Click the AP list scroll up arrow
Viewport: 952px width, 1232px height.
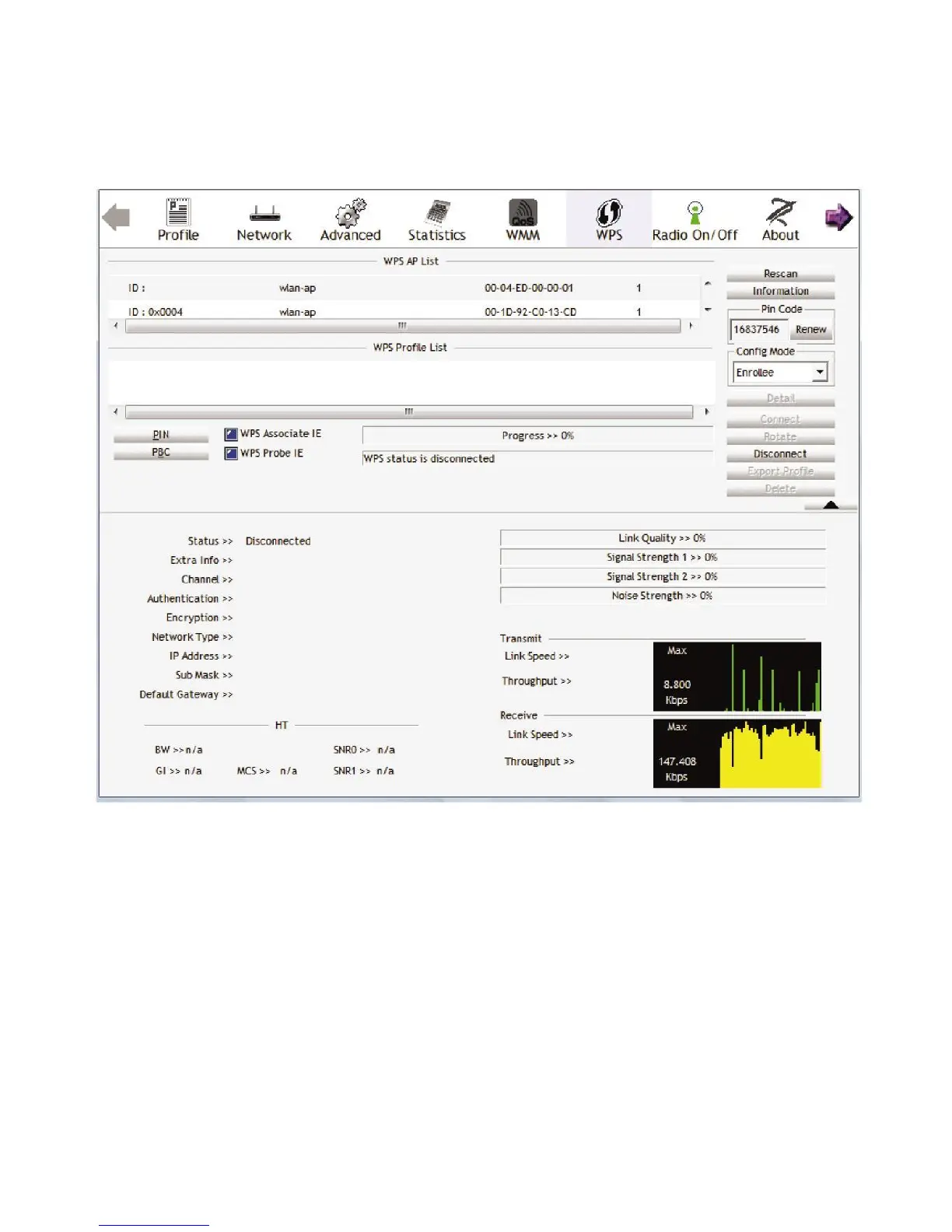(x=708, y=284)
